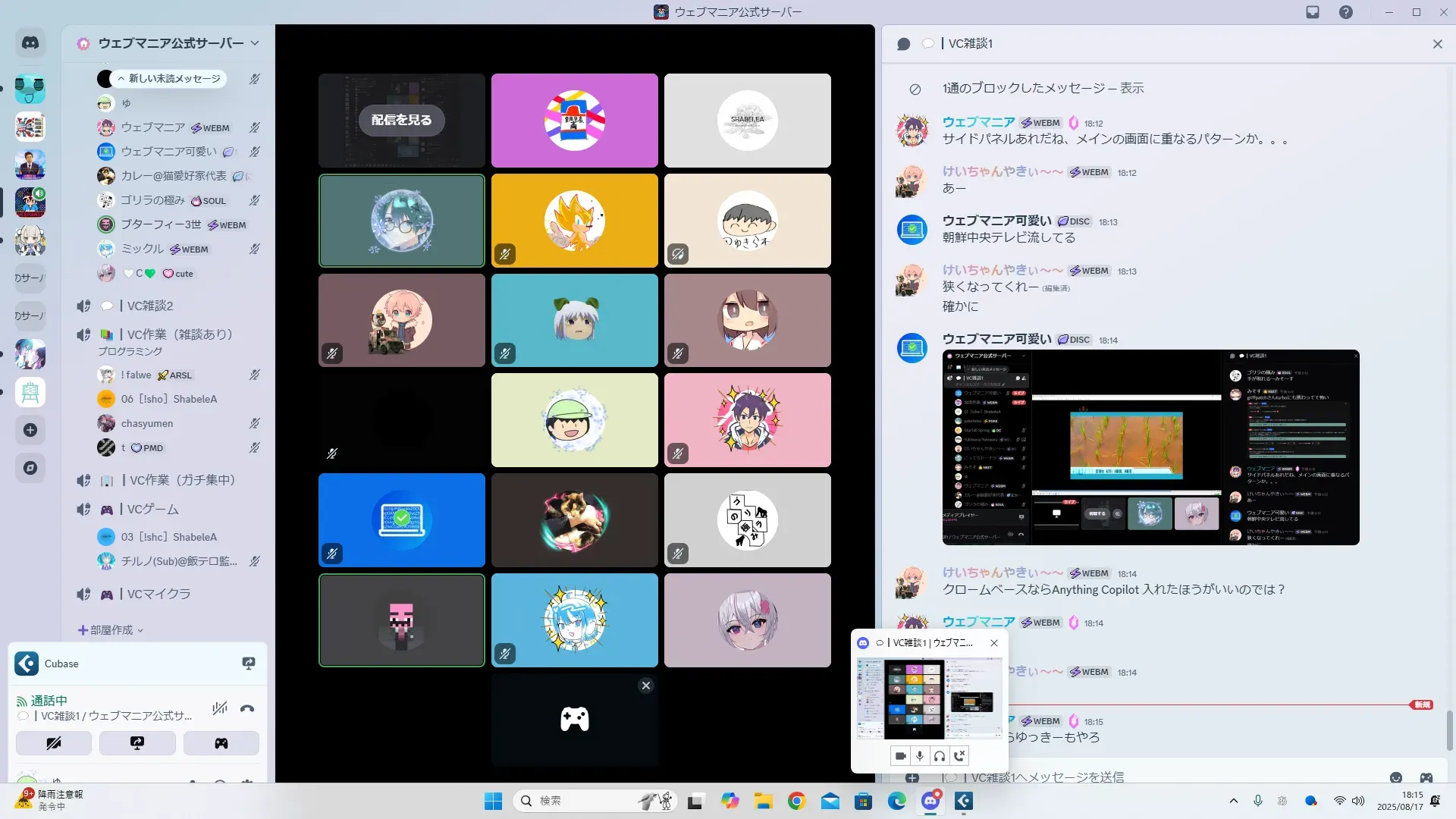Select the VCマイクラ voice channel

click(x=158, y=594)
